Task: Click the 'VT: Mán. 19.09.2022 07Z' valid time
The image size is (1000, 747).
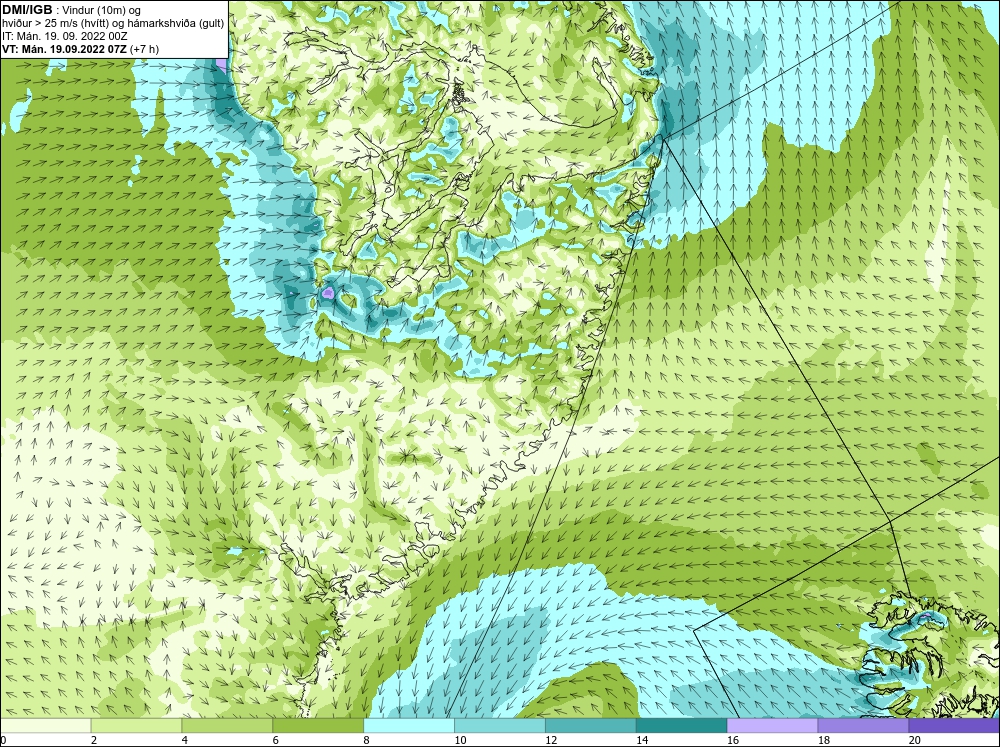Action: [x=64, y=49]
